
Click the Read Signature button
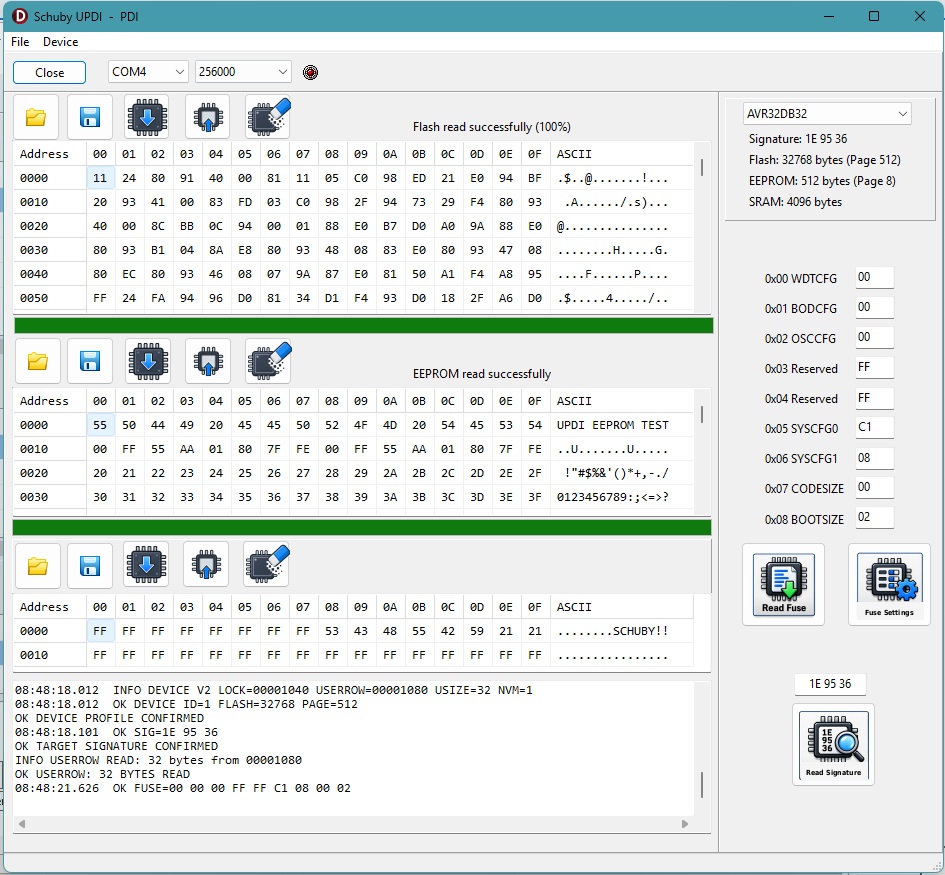(834, 745)
